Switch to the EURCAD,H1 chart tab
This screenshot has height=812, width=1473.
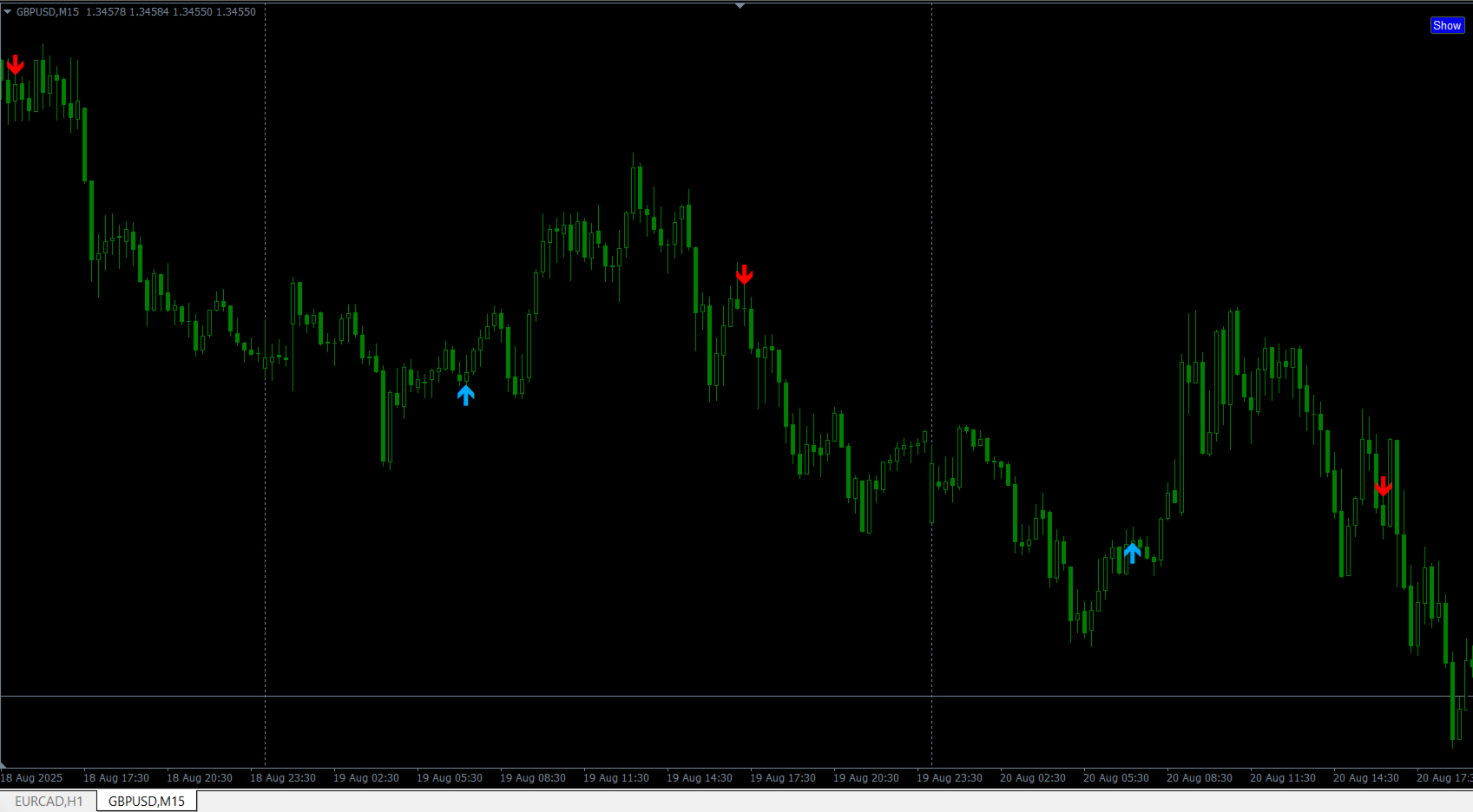(49, 801)
